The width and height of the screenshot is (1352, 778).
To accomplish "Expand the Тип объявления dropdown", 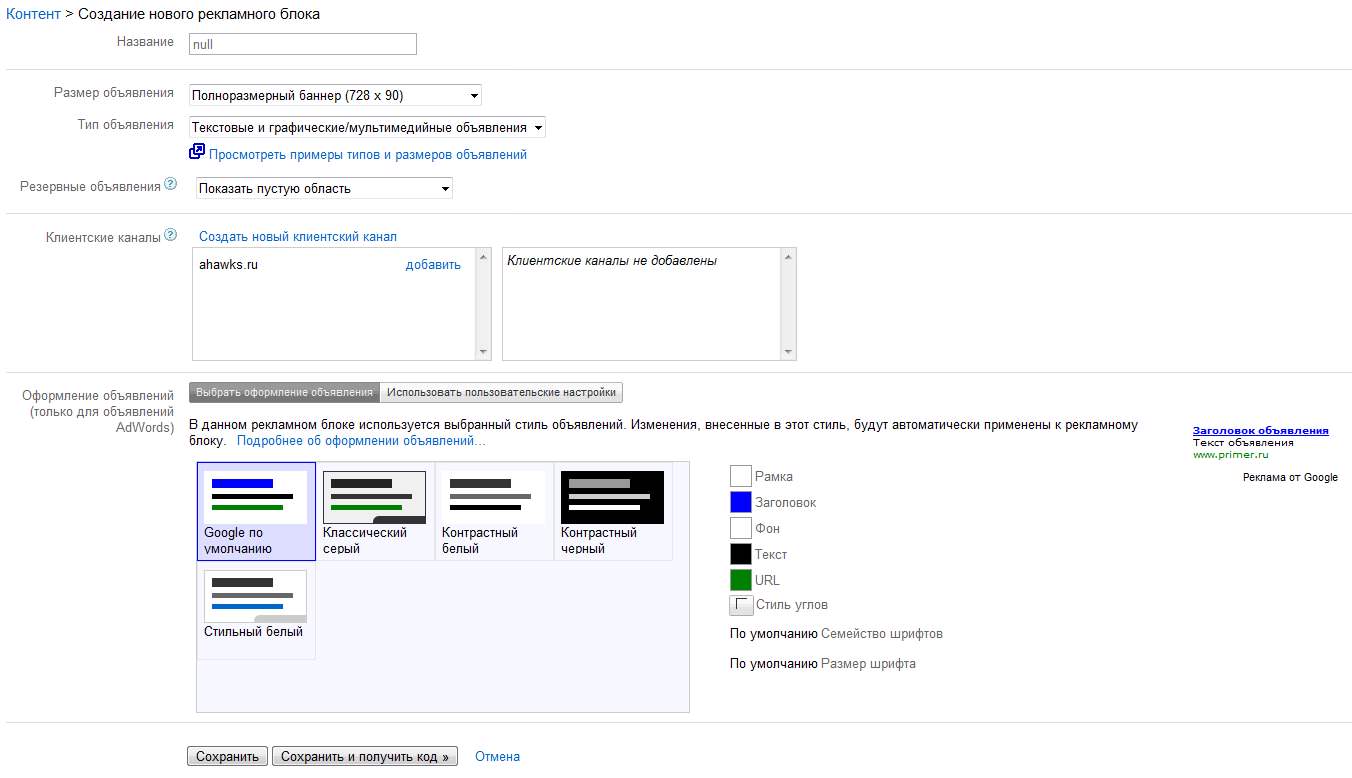I will point(367,128).
